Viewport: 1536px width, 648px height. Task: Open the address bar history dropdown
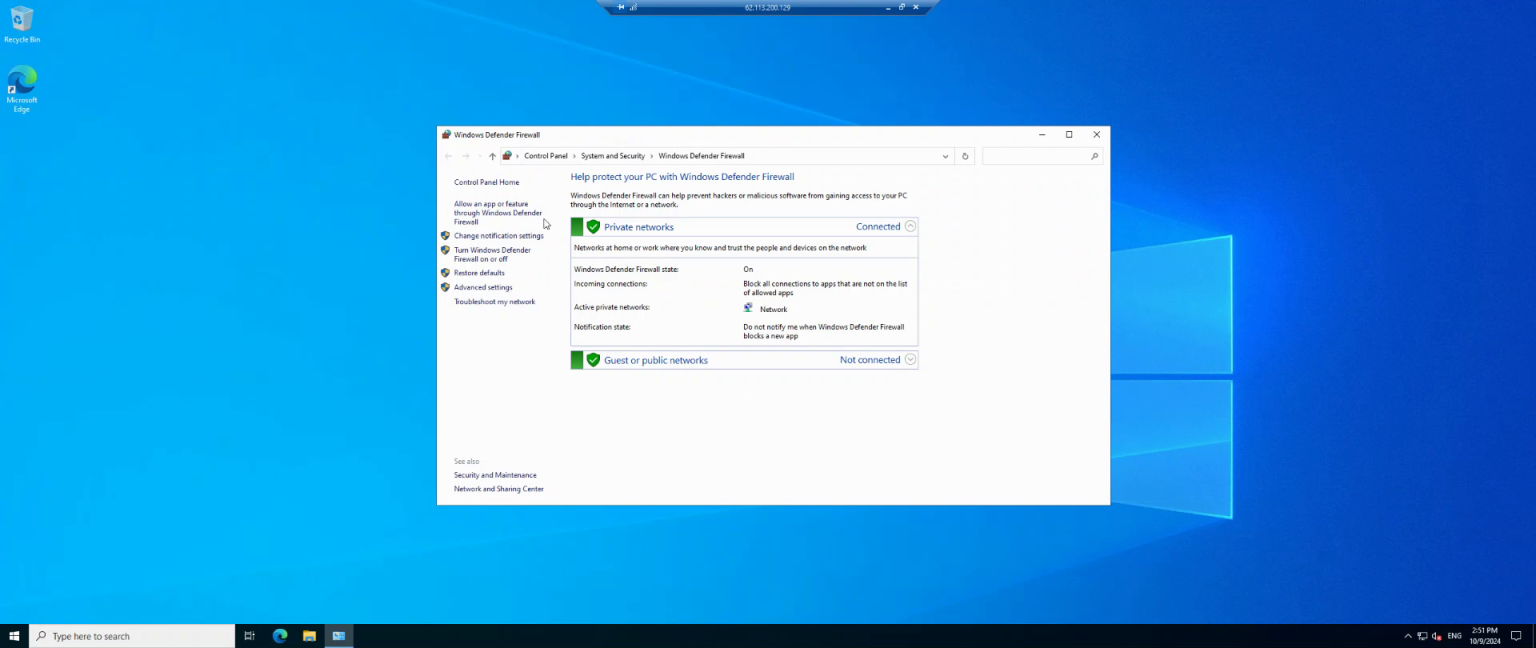(945, 155)
